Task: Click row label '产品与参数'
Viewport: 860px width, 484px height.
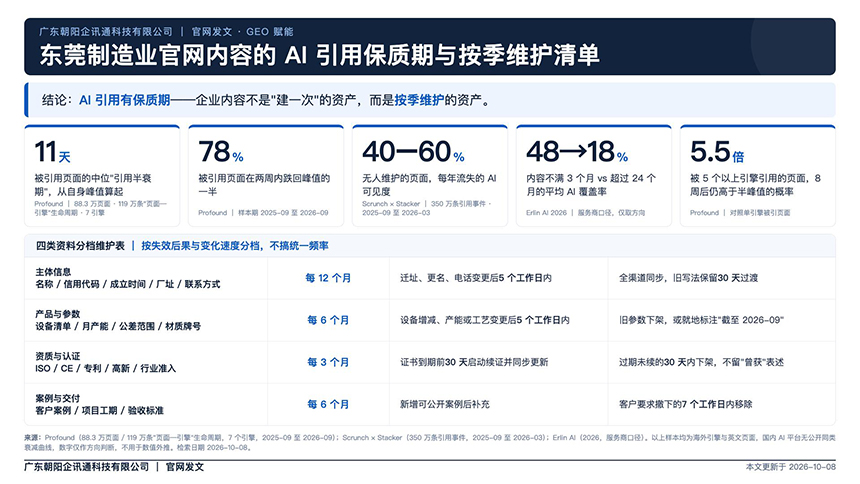Action: point(58,314)
